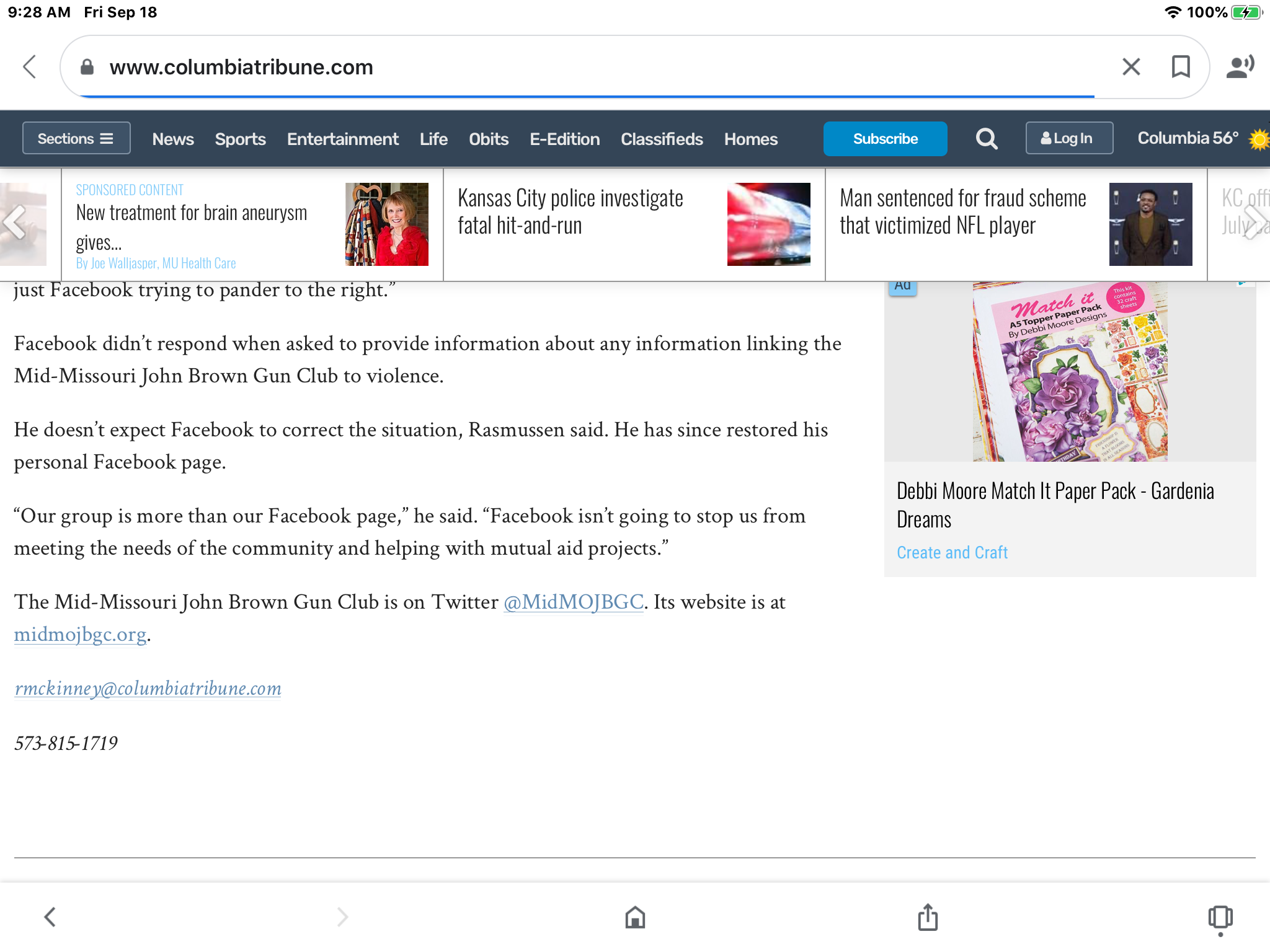1270x952 pixels.
Task: Open the Classifieds section
Action: click(x=662, y=139)
